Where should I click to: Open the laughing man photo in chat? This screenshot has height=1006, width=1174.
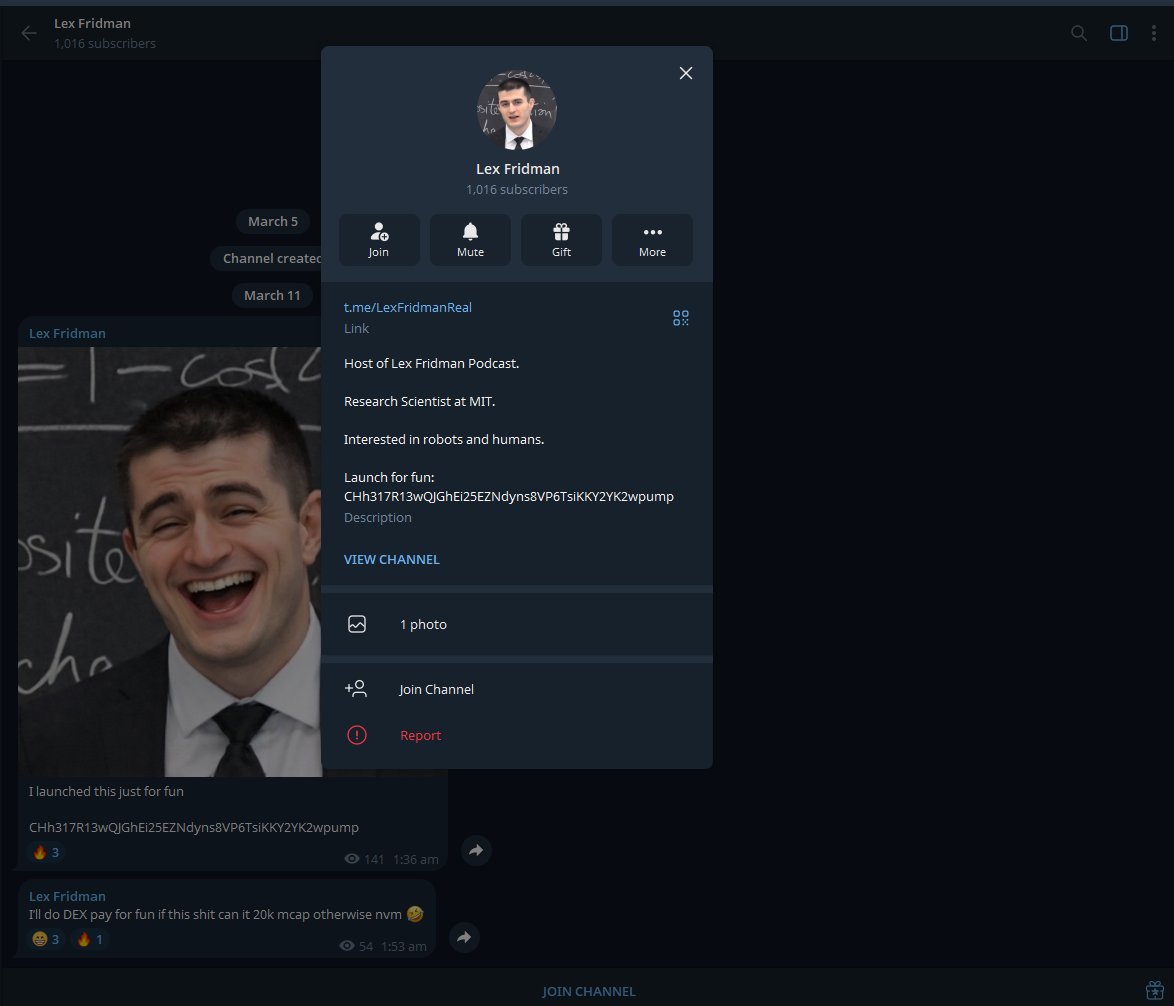coord(170,561)
